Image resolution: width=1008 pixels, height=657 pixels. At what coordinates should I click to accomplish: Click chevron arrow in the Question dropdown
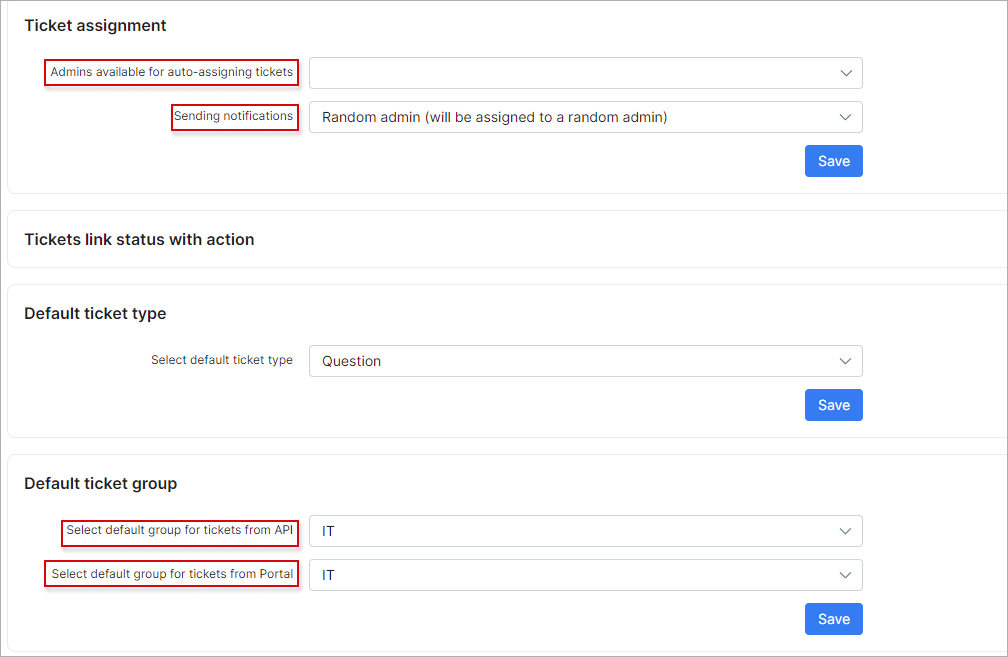846,361
